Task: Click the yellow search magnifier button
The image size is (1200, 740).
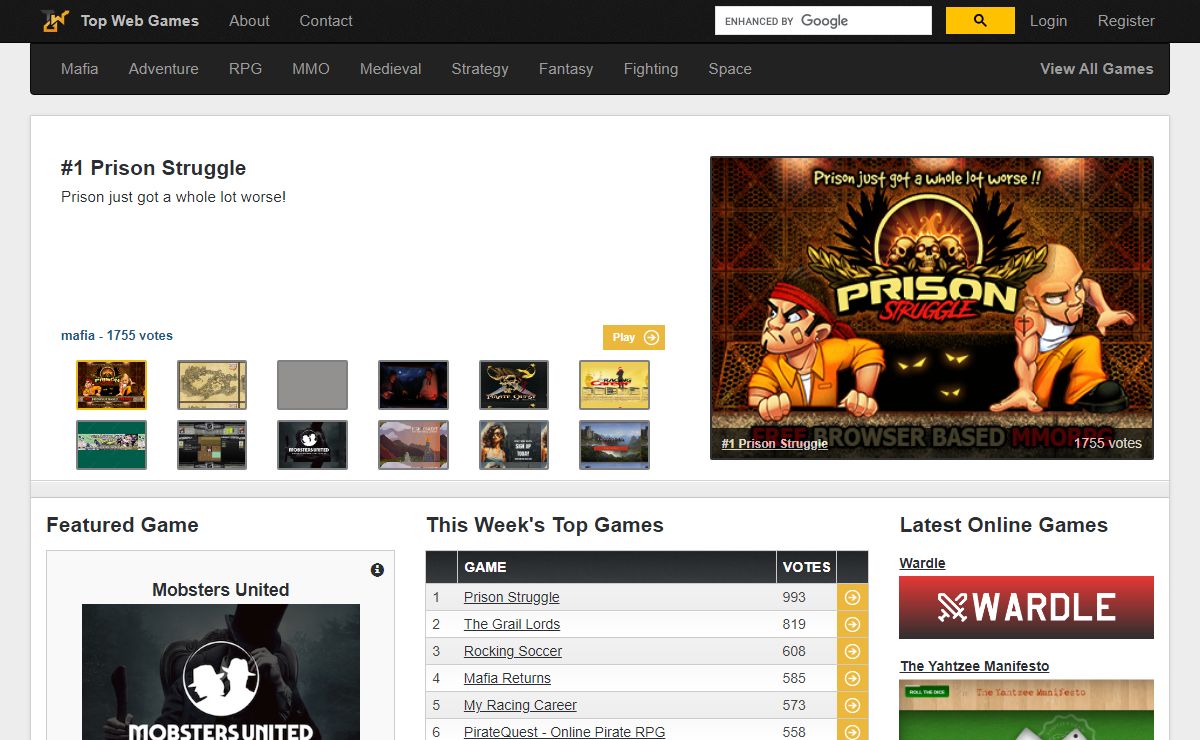Action: (980, 20)
